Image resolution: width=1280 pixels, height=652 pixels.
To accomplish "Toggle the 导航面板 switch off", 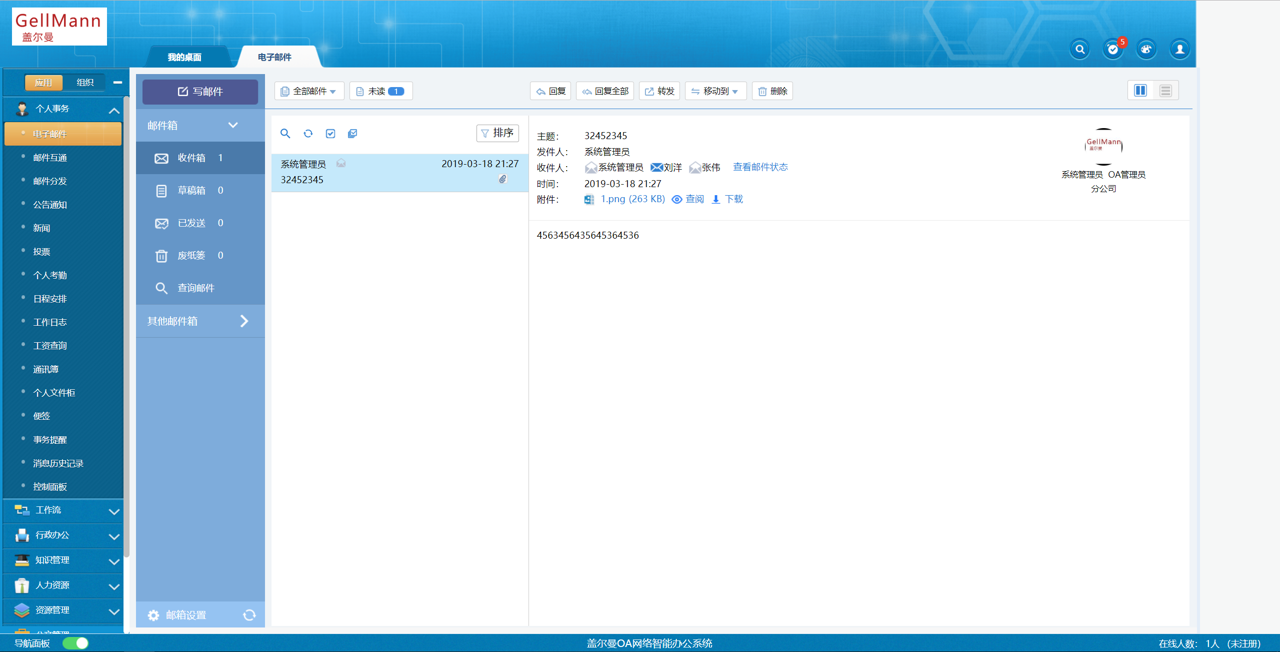I will (x=76, y=643).
